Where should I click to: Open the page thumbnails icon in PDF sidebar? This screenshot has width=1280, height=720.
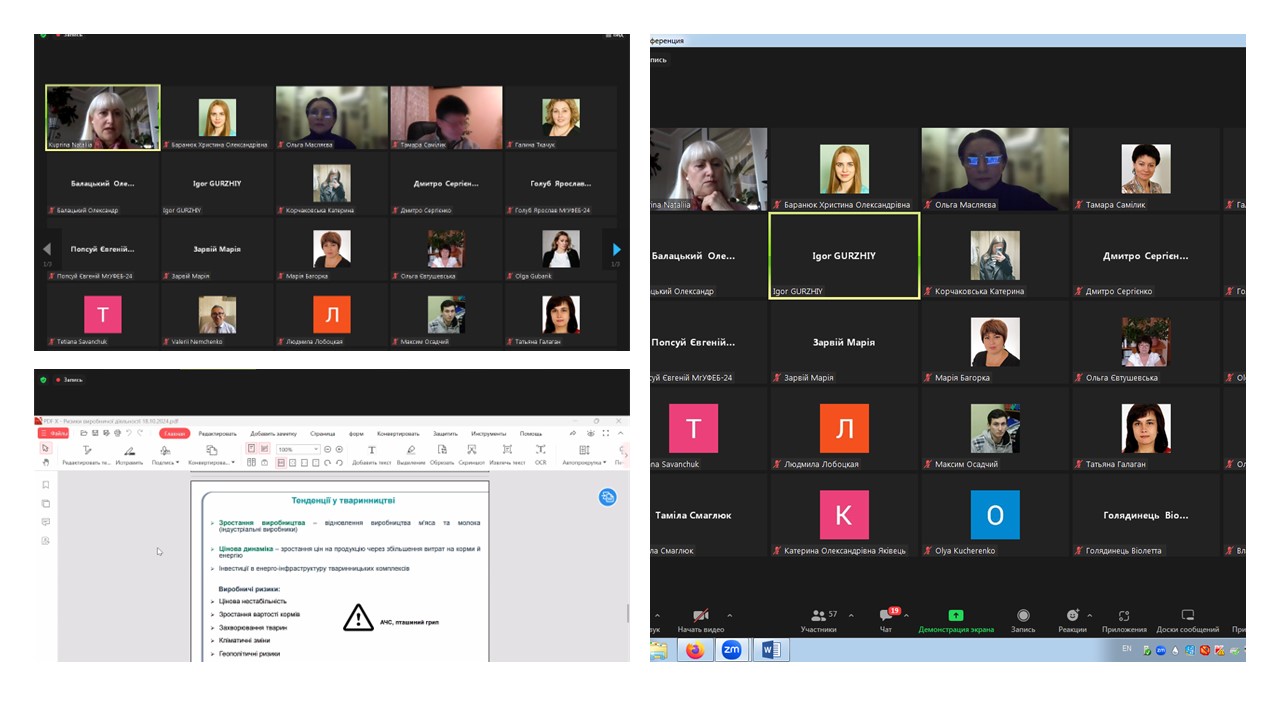(46, 503)
